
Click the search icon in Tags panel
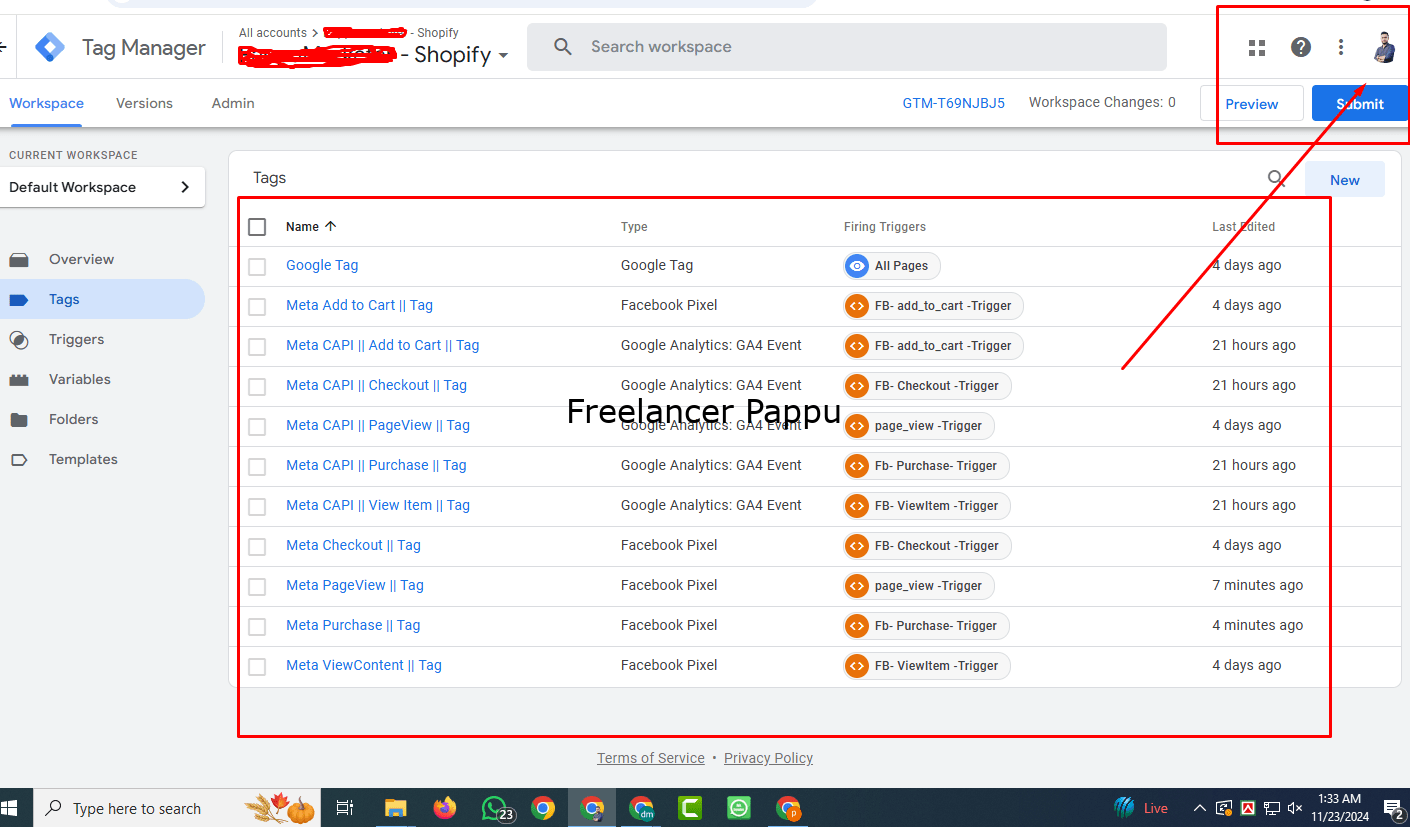1276,179
